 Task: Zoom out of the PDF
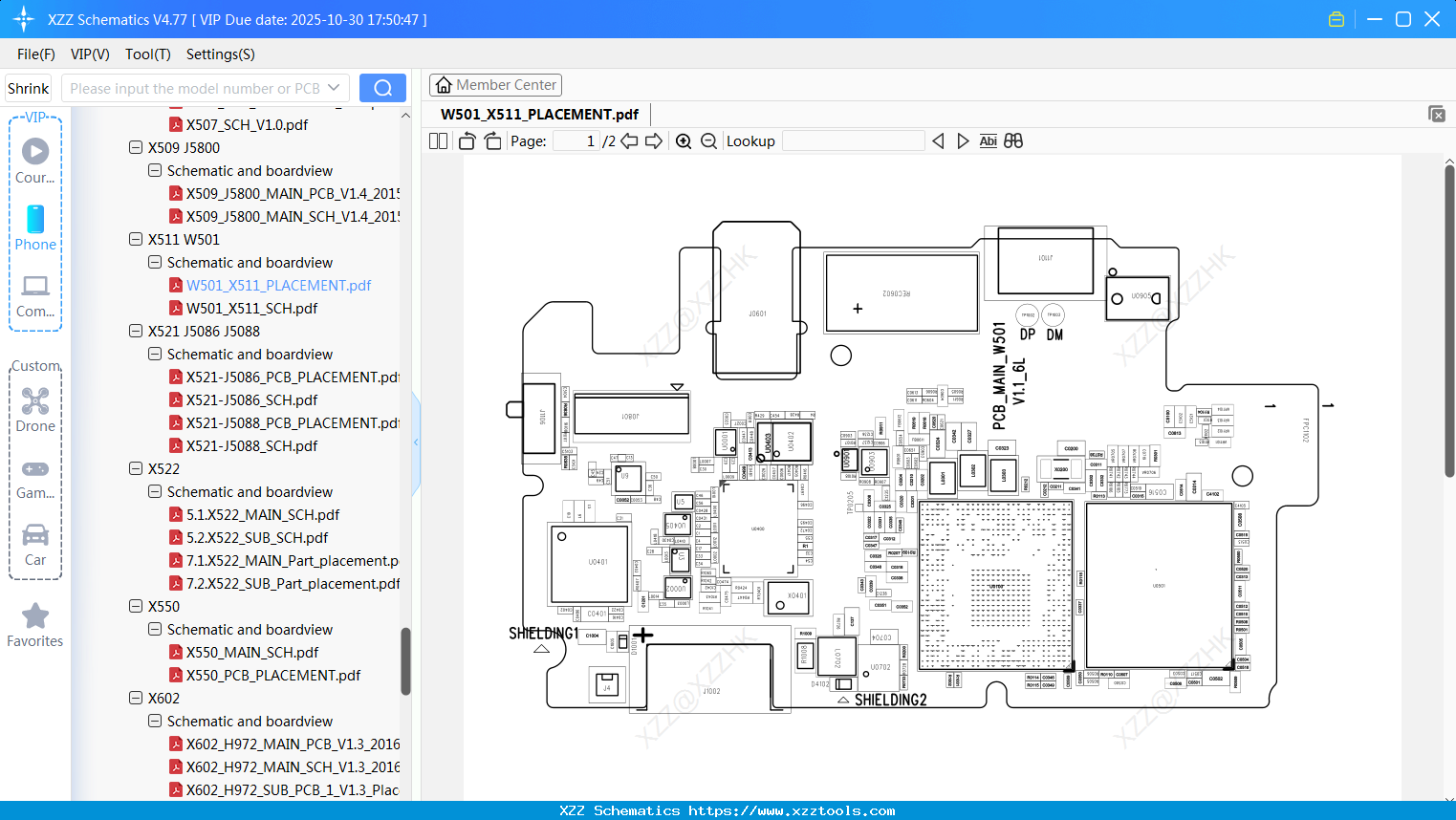click(x=709, y=141)
